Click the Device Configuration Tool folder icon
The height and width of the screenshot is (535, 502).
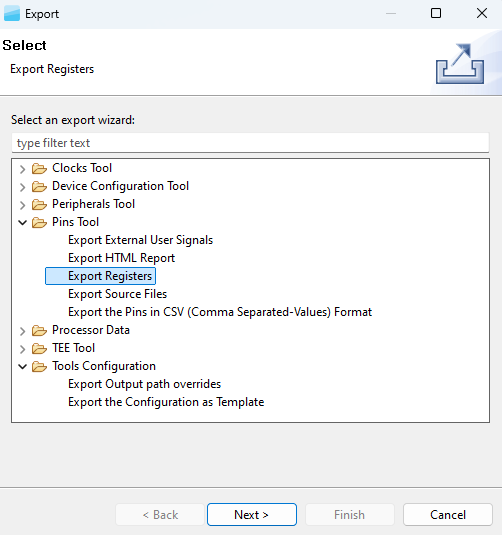coord(39,187)
